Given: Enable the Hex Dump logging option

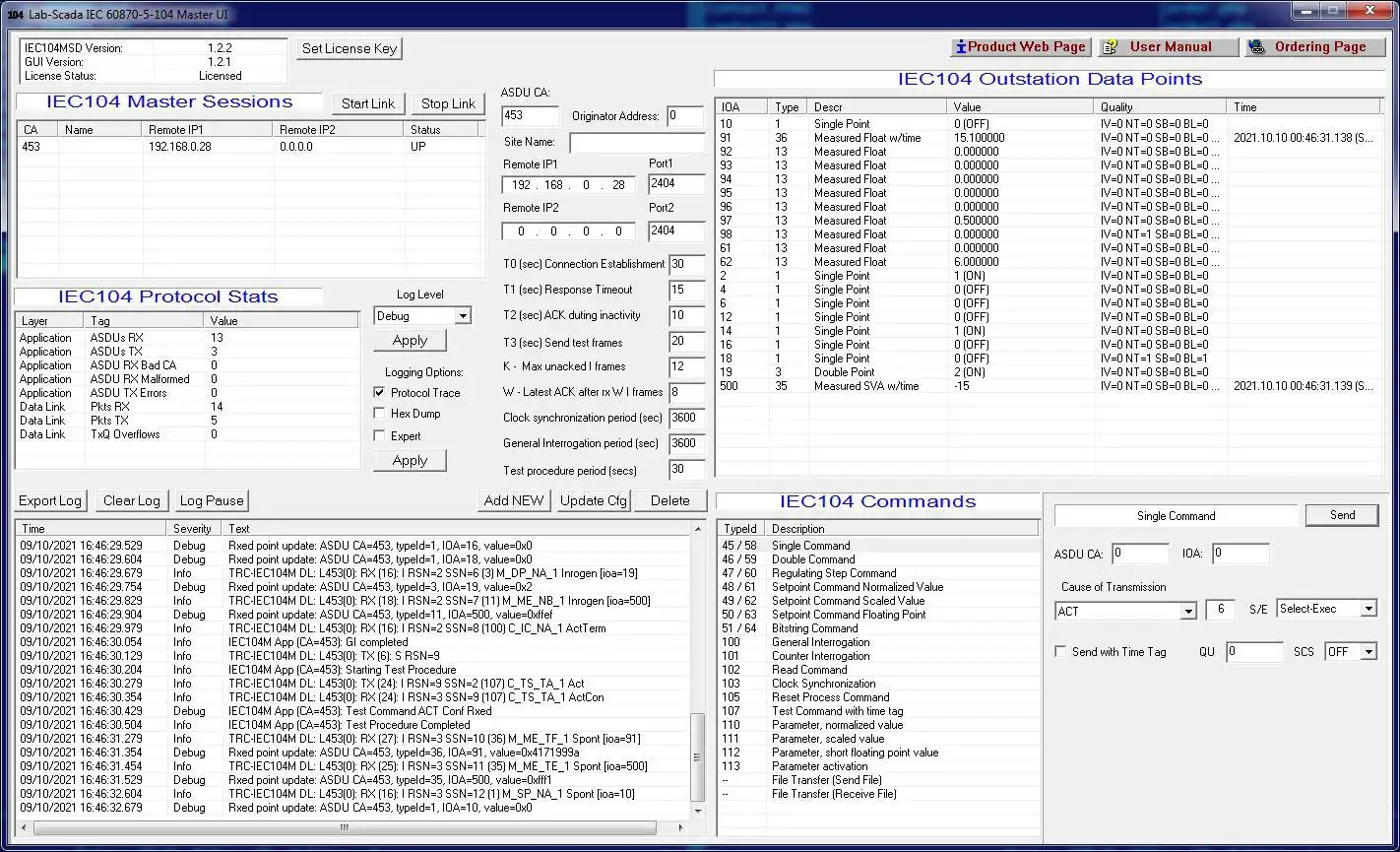Looking at the screenshot, I should point(379,414).
